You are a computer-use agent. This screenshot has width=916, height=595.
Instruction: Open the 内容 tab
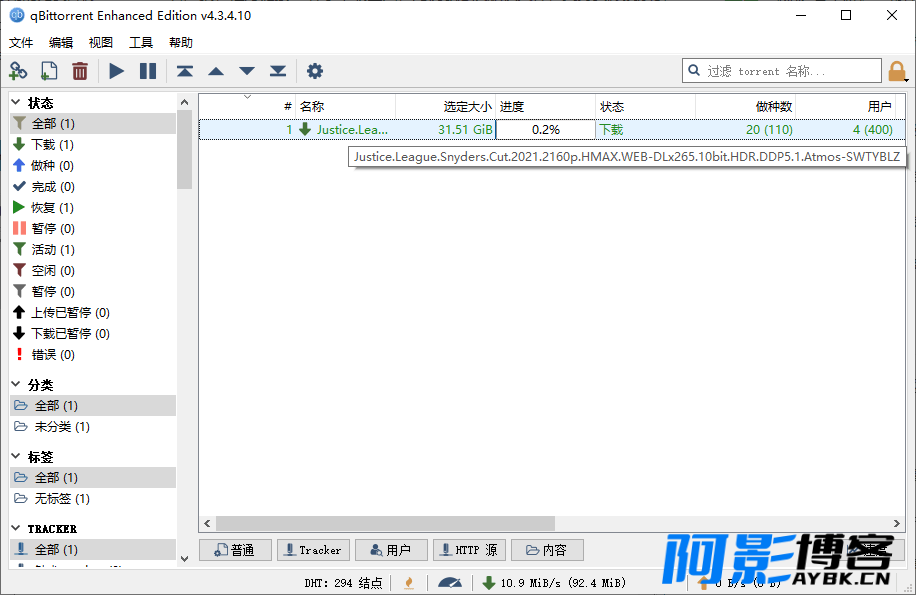[x=547, y=550]
